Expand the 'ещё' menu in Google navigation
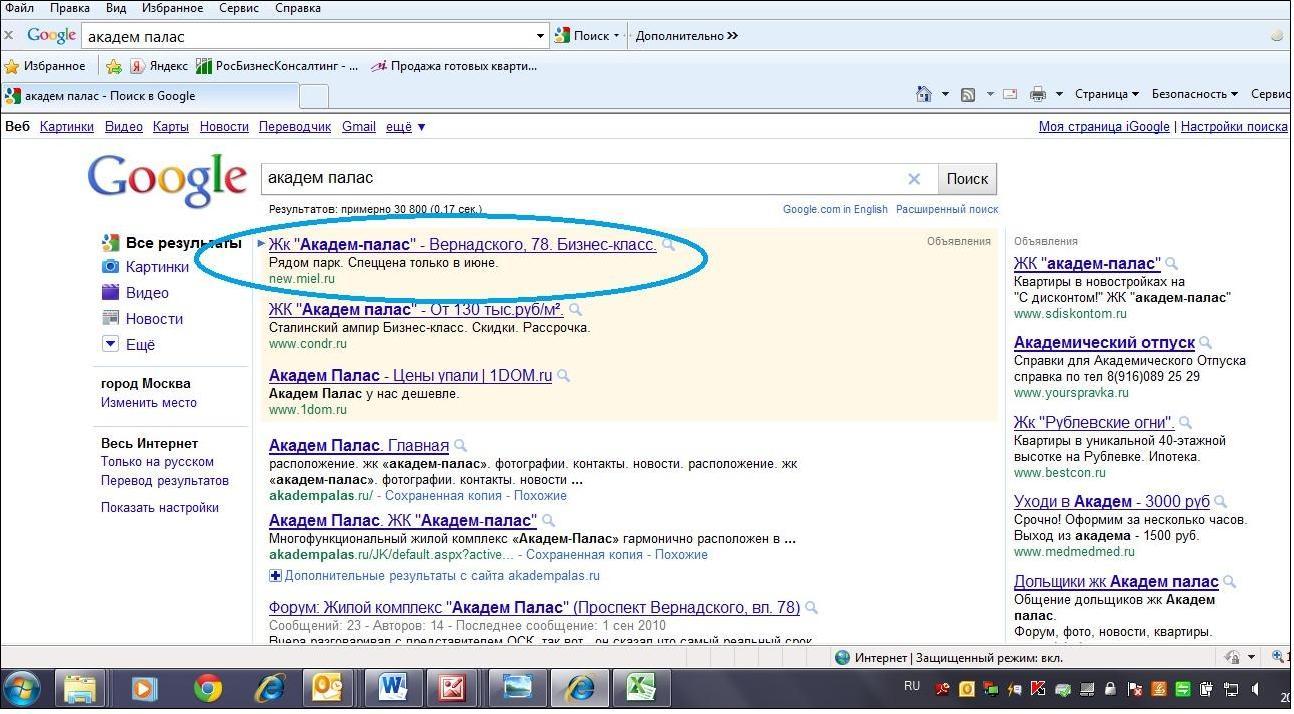Image resolution: width=1294 pixels, height=714 pixels. coord(406,127)
